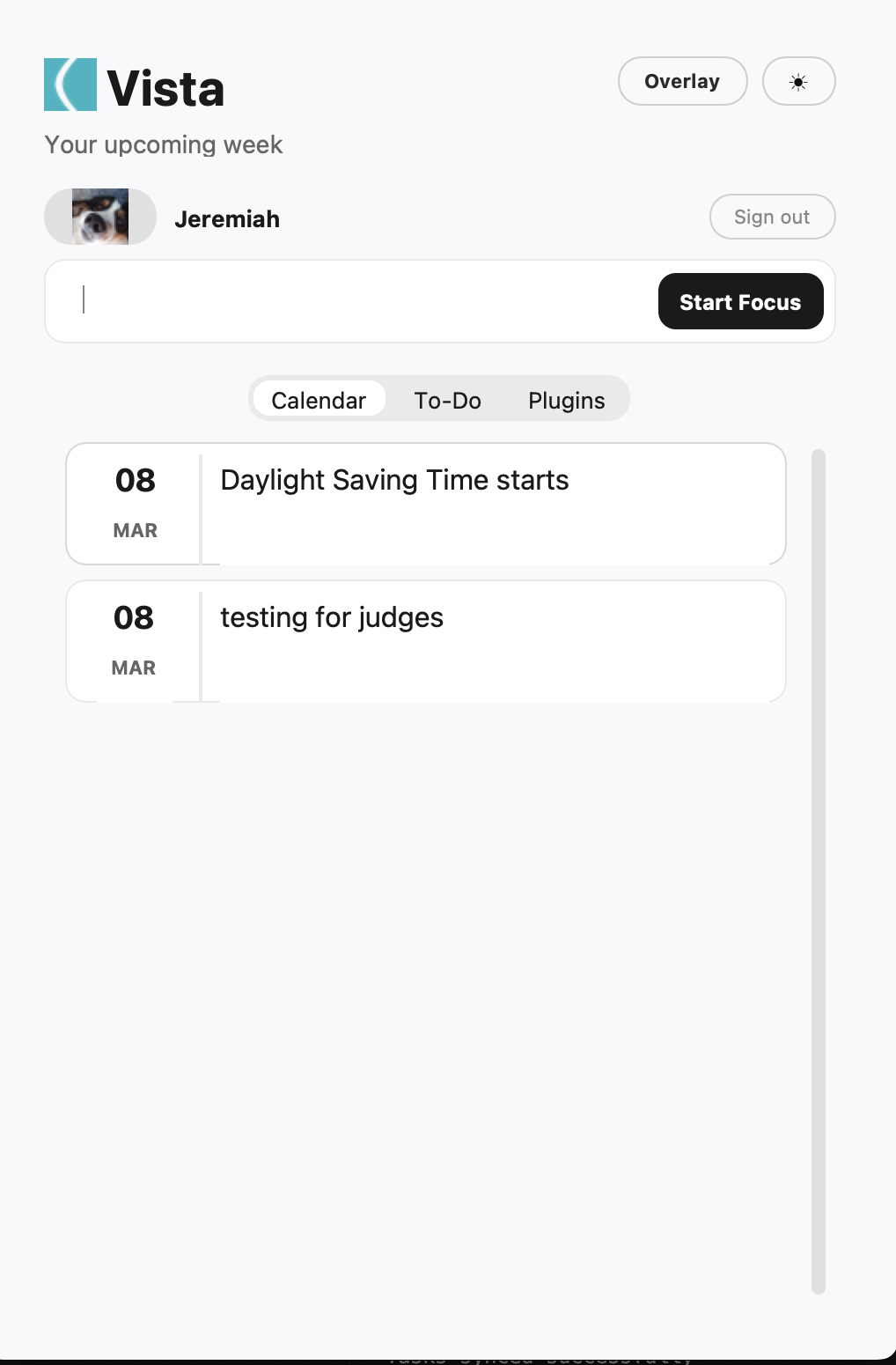Click the Jeremiah username label
This screenshot has height=1365, width=896.
227,218
